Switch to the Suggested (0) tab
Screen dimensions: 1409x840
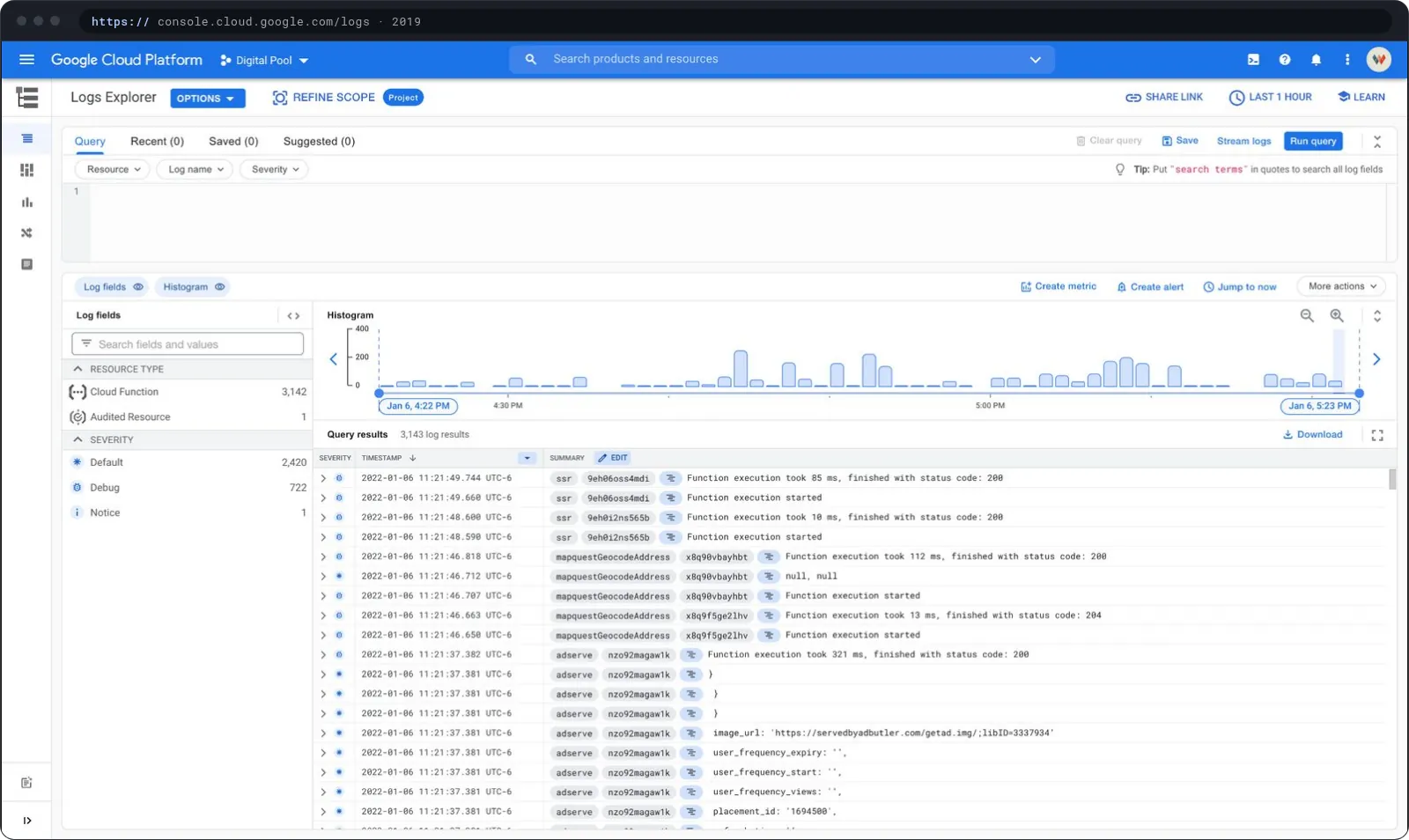(319, 141)
